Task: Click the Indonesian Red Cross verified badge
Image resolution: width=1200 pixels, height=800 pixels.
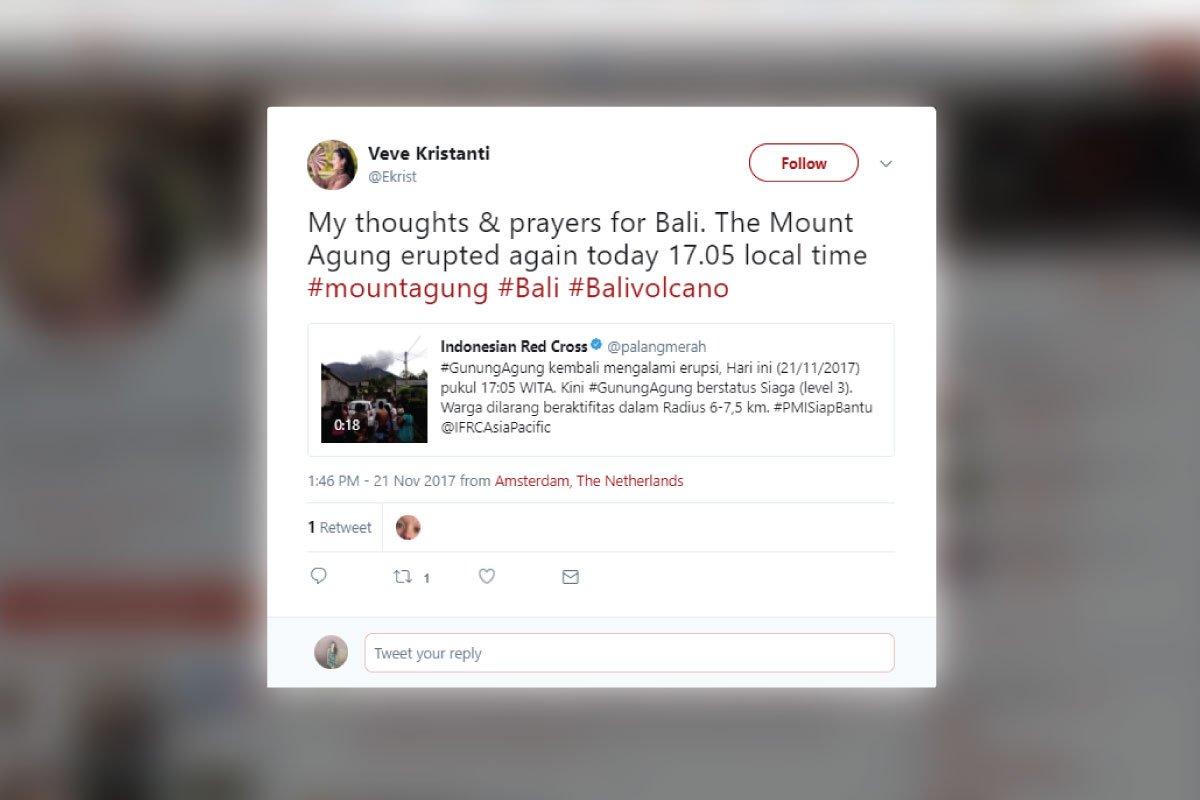Action: 597,346
